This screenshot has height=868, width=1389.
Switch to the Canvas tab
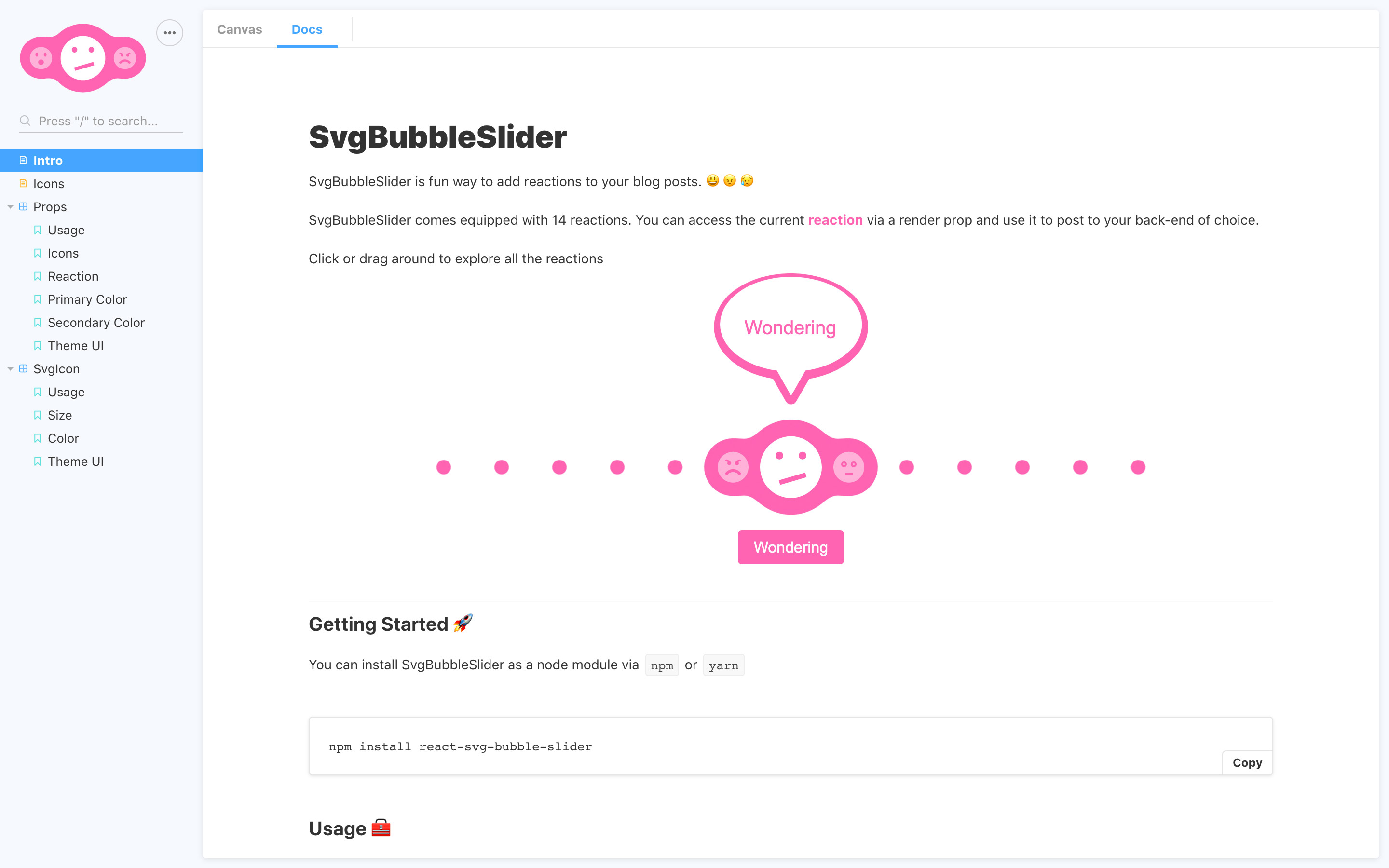point(239,29)
